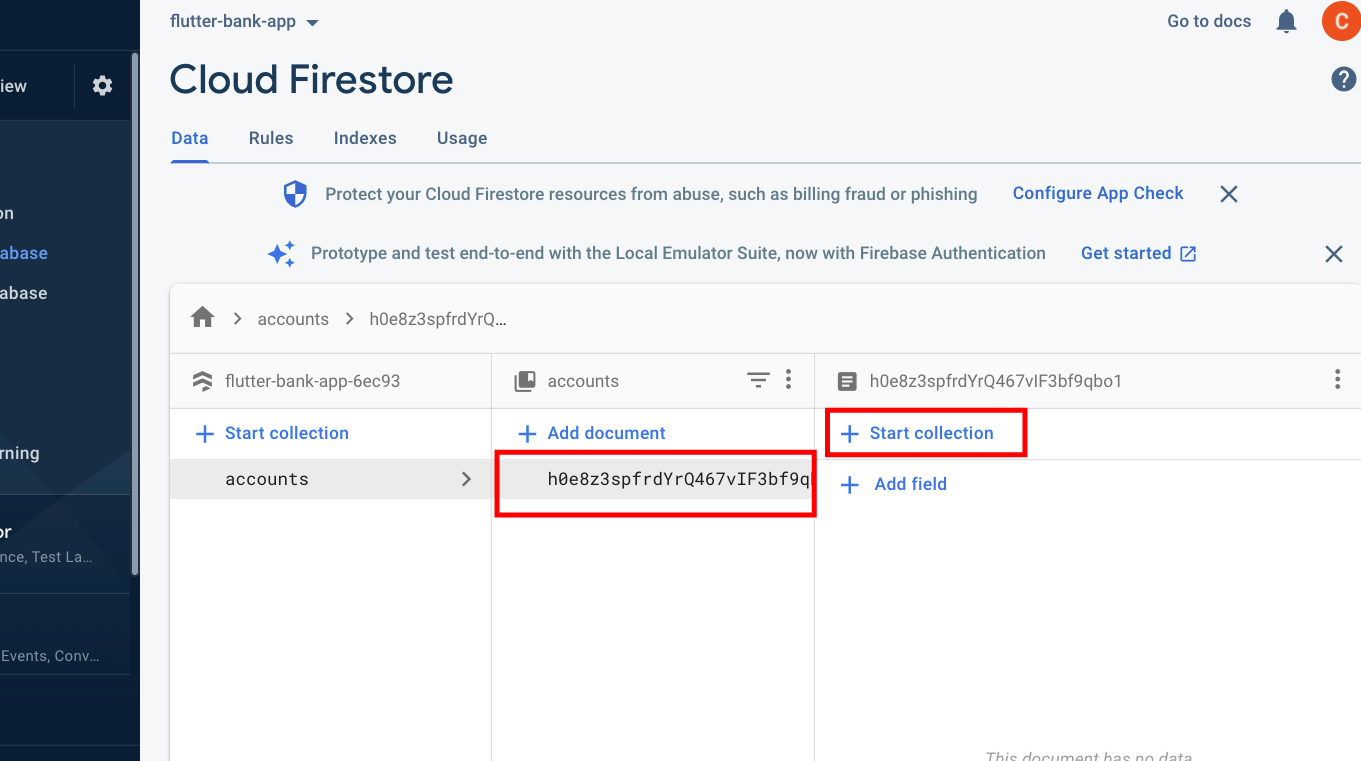Open Go to docs link
1361x761 pixels.
click(x=1209, y=21)
